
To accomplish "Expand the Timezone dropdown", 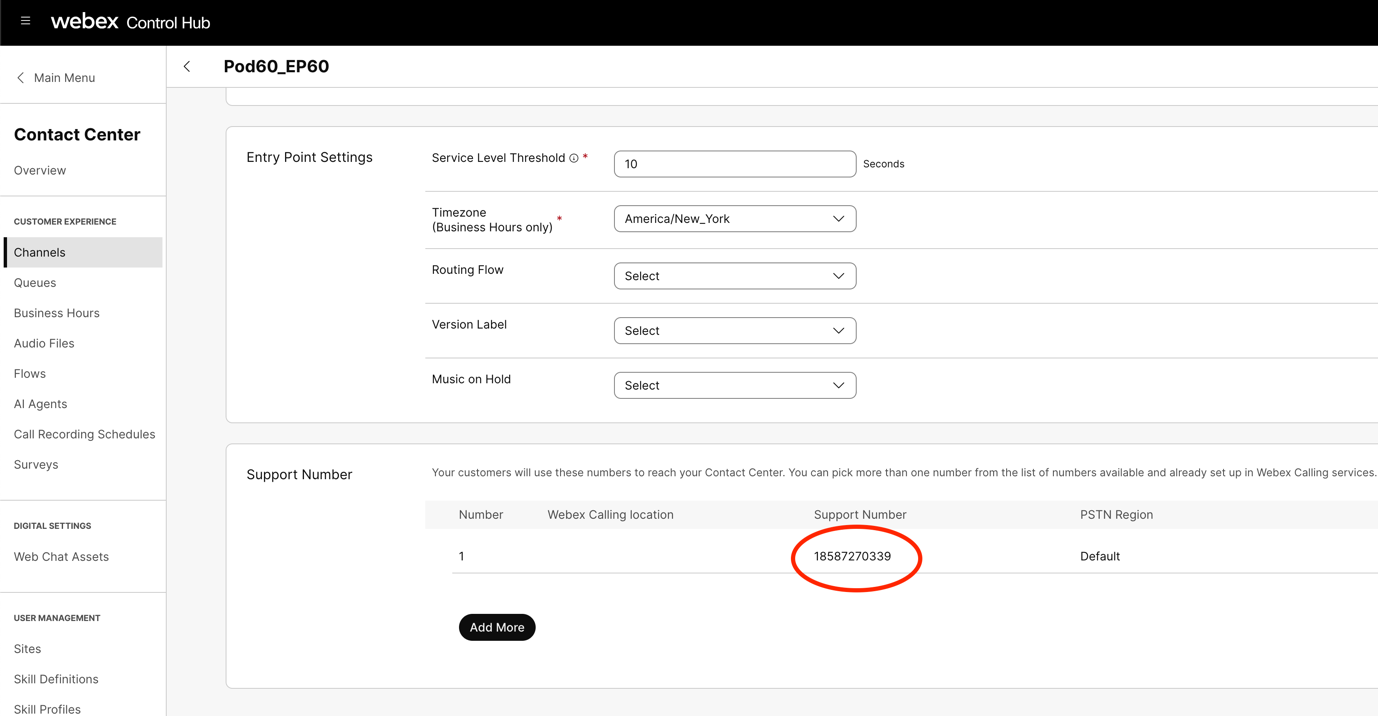I will click(x=734, y=219).
